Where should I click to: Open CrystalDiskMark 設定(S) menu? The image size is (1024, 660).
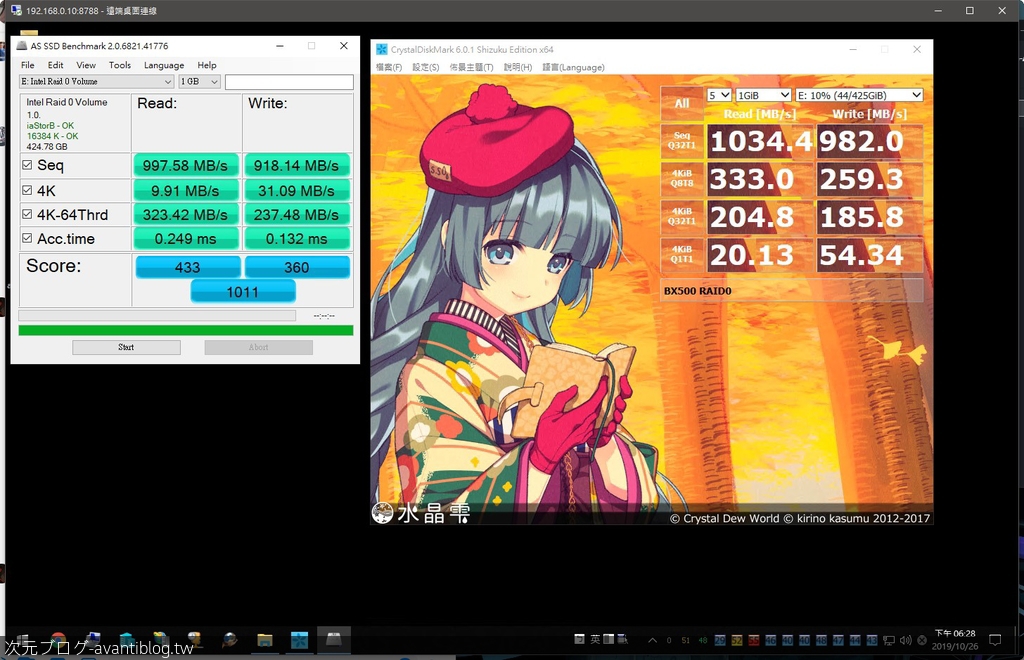(426, 67)
